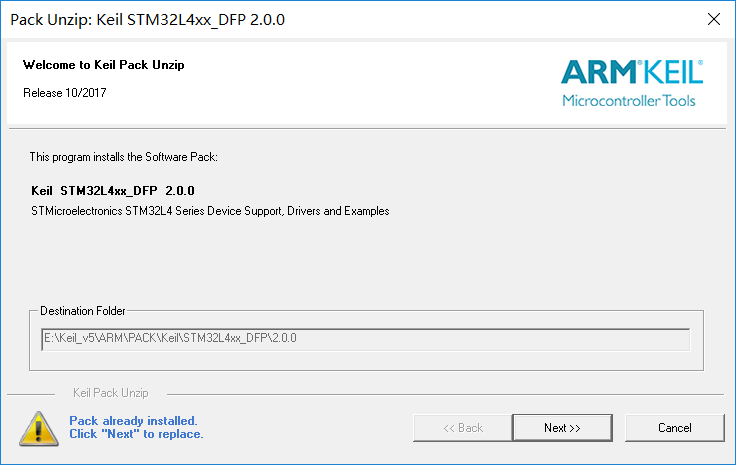This screenshot has width=736, height=465.
Task: Click the 'Click "Next" to replace' hint
Action: click(136, 434)
